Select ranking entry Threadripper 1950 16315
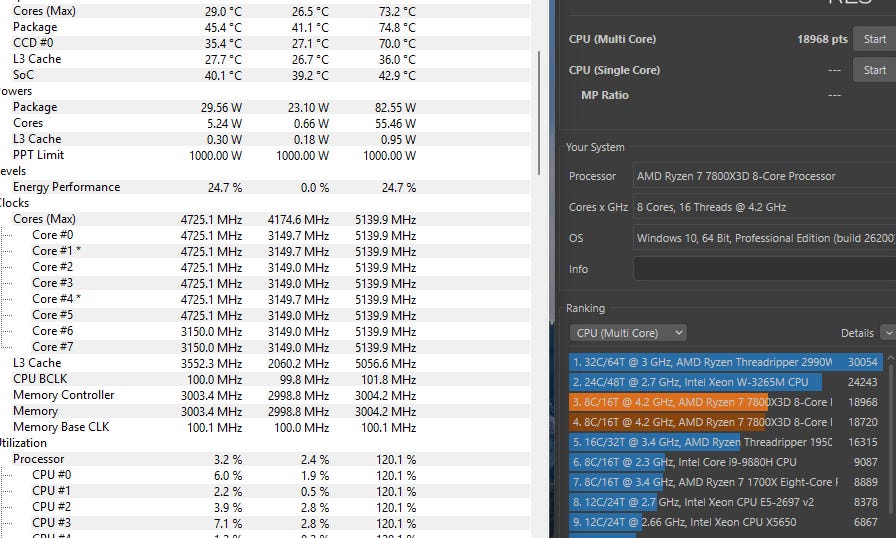 tap(726, 442)
